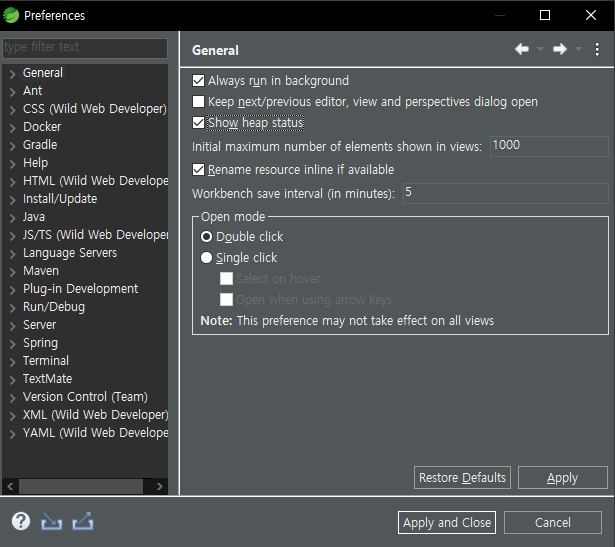This screenshot has width=615, height=547.
Task: Expand the Run/Debug tree node
Action: pos(13,308)
